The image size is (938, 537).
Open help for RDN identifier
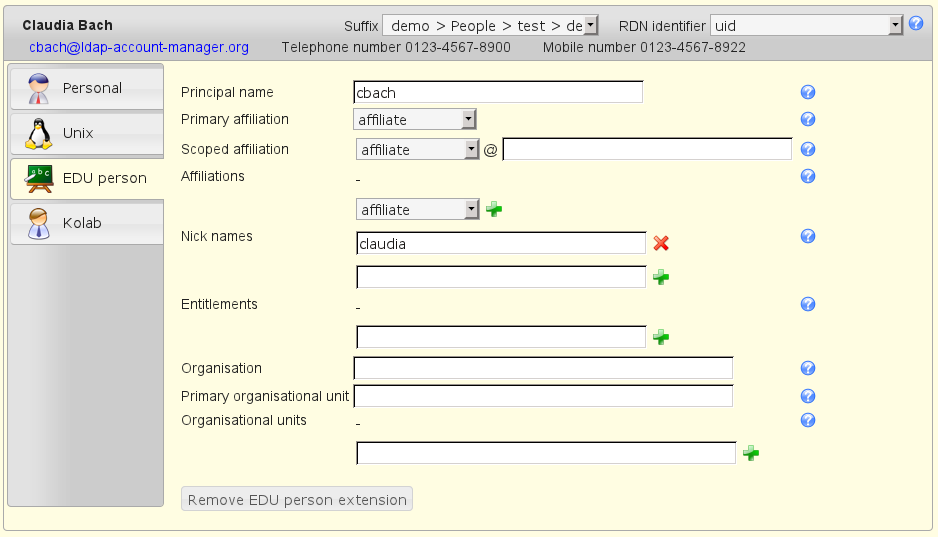click(x=916, y=23)
